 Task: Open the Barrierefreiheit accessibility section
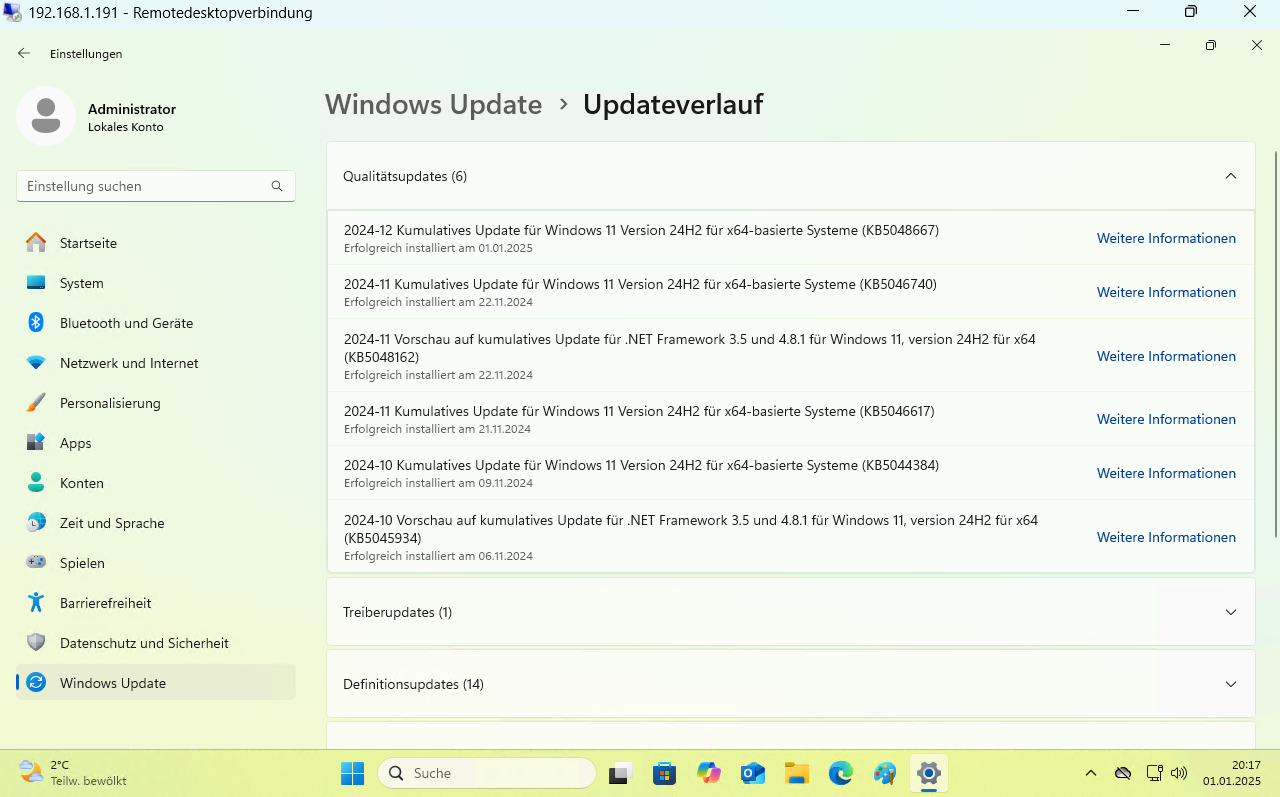coord(105,603)
